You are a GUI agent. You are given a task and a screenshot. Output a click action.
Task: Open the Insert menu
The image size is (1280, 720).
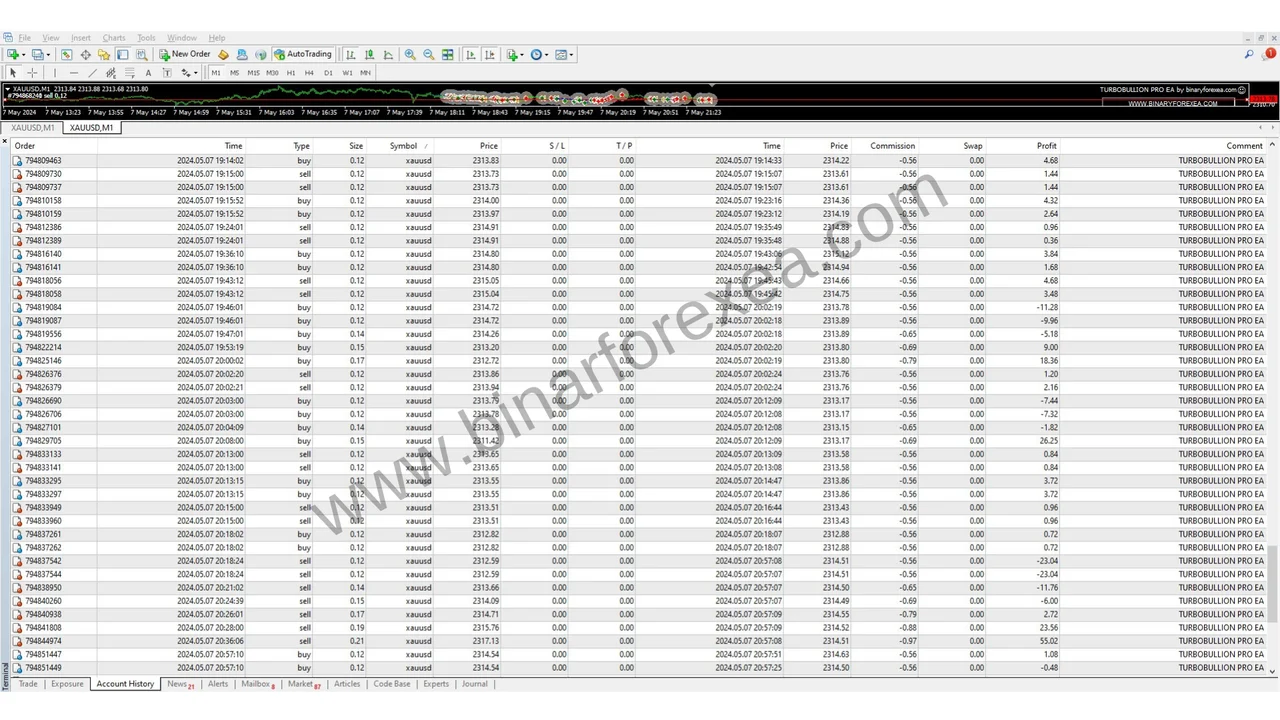[81, 38]
